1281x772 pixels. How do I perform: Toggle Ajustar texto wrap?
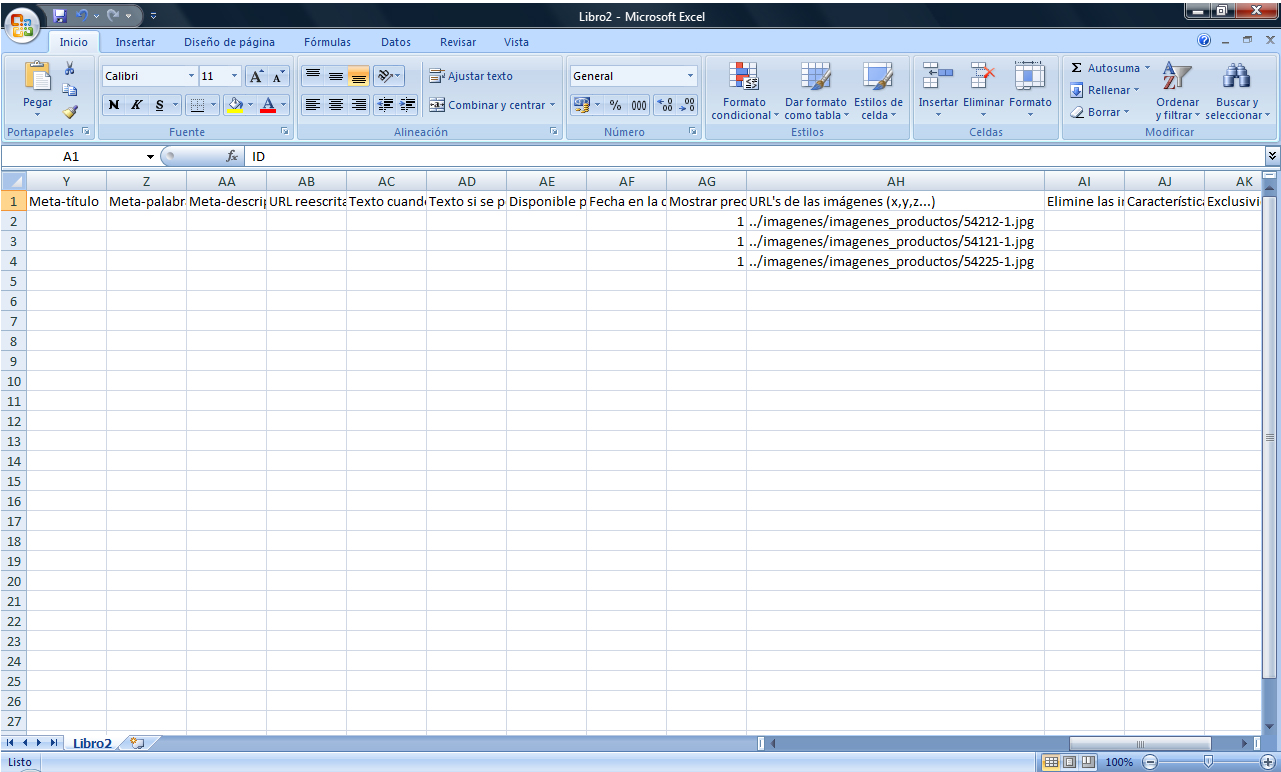pos(471,76)
